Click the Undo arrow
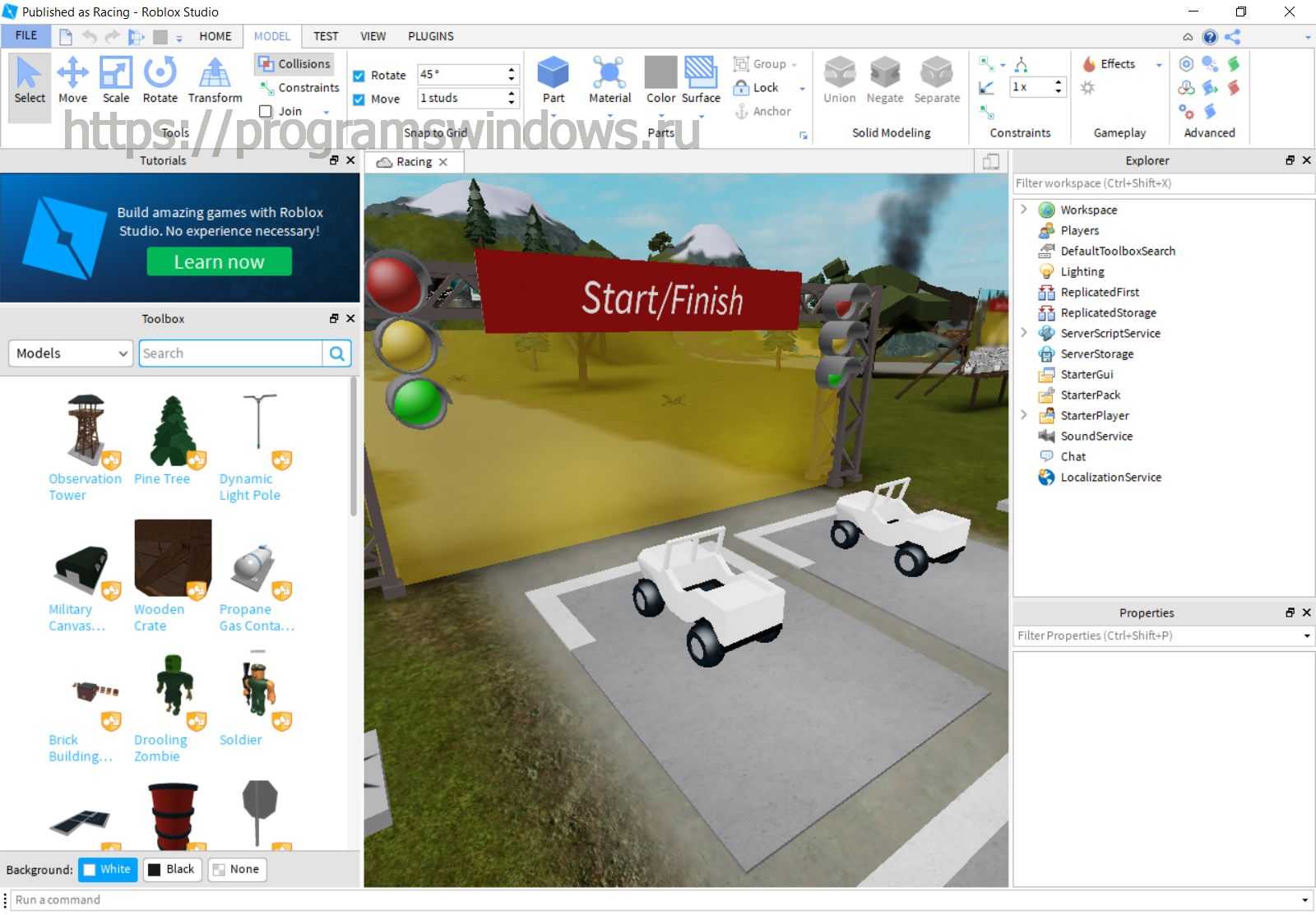This screenshot has height=915, width=1316. click(x=90, y=36)
